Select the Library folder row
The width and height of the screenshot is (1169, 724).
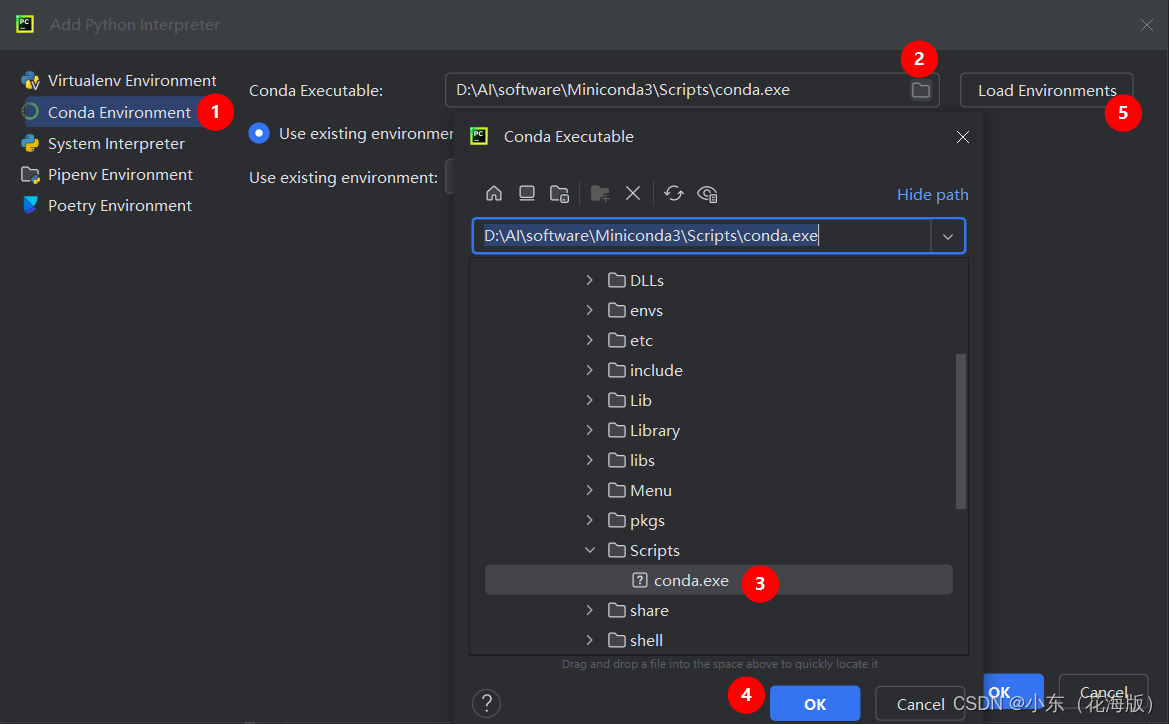pos(718,430)
